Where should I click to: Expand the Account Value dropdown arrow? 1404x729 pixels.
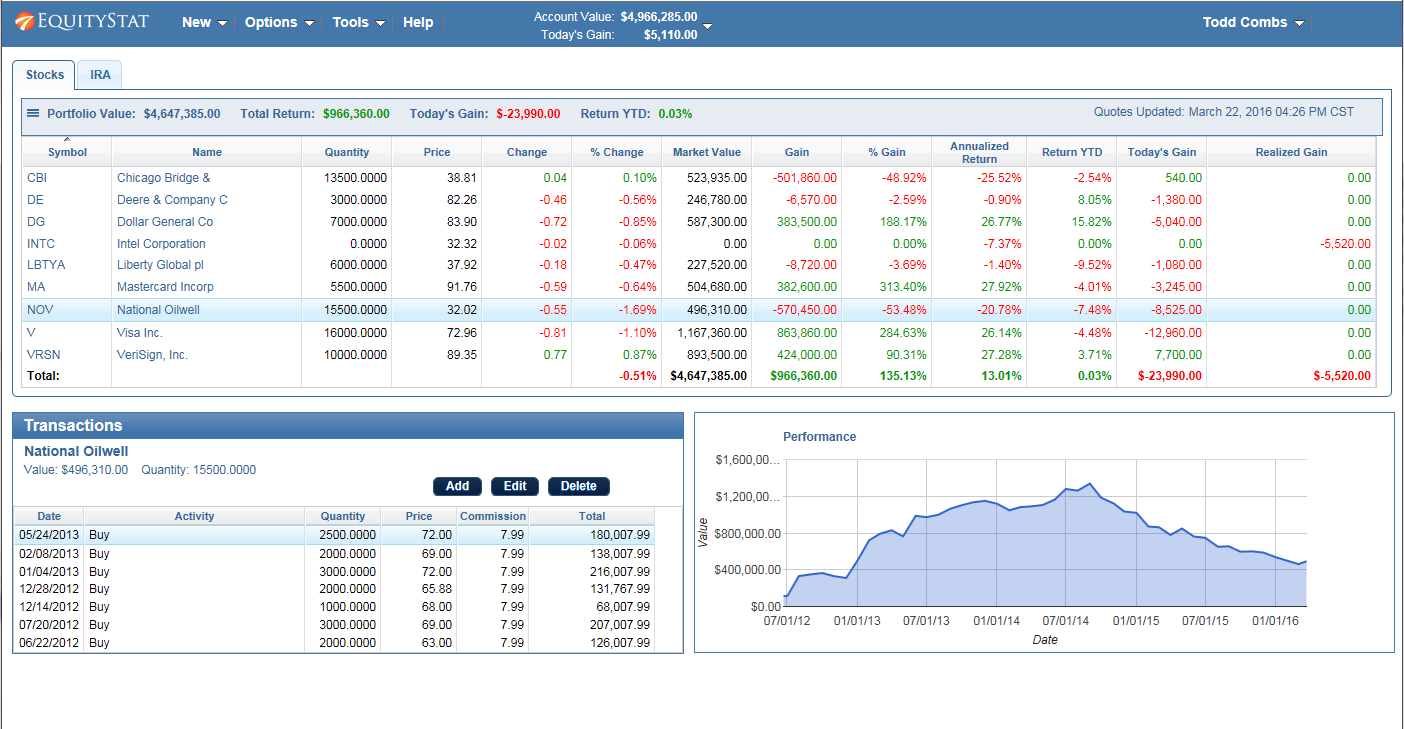pyautogui.click(x=708, y=26)
